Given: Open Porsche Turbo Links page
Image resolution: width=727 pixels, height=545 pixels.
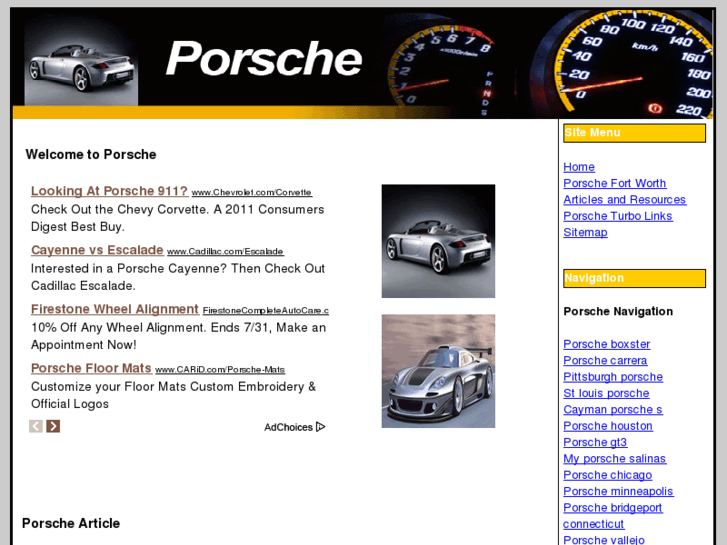Looking at the screenshot, I should (x=618, y=216).
